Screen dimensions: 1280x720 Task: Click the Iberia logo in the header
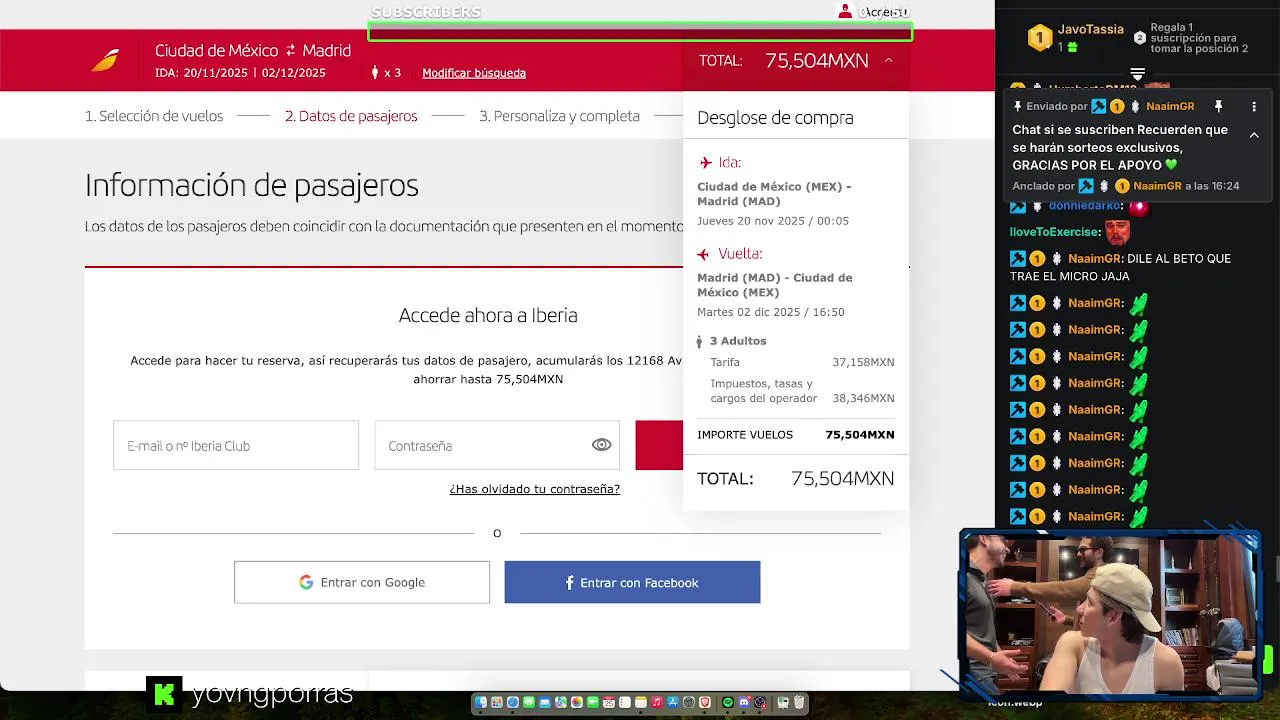click(x=105, y=60)
